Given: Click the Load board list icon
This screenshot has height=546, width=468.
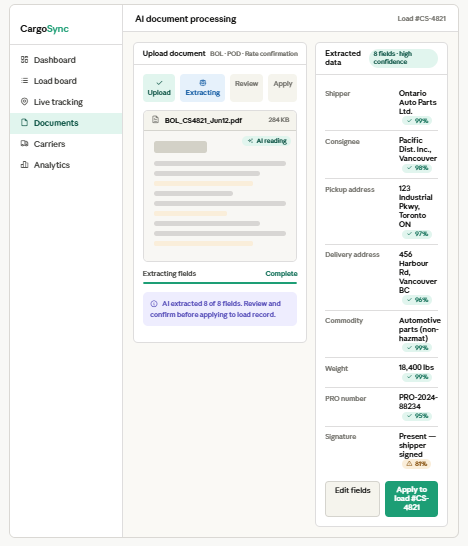Looking at the screenshot, I should click(x=24, y=81).
